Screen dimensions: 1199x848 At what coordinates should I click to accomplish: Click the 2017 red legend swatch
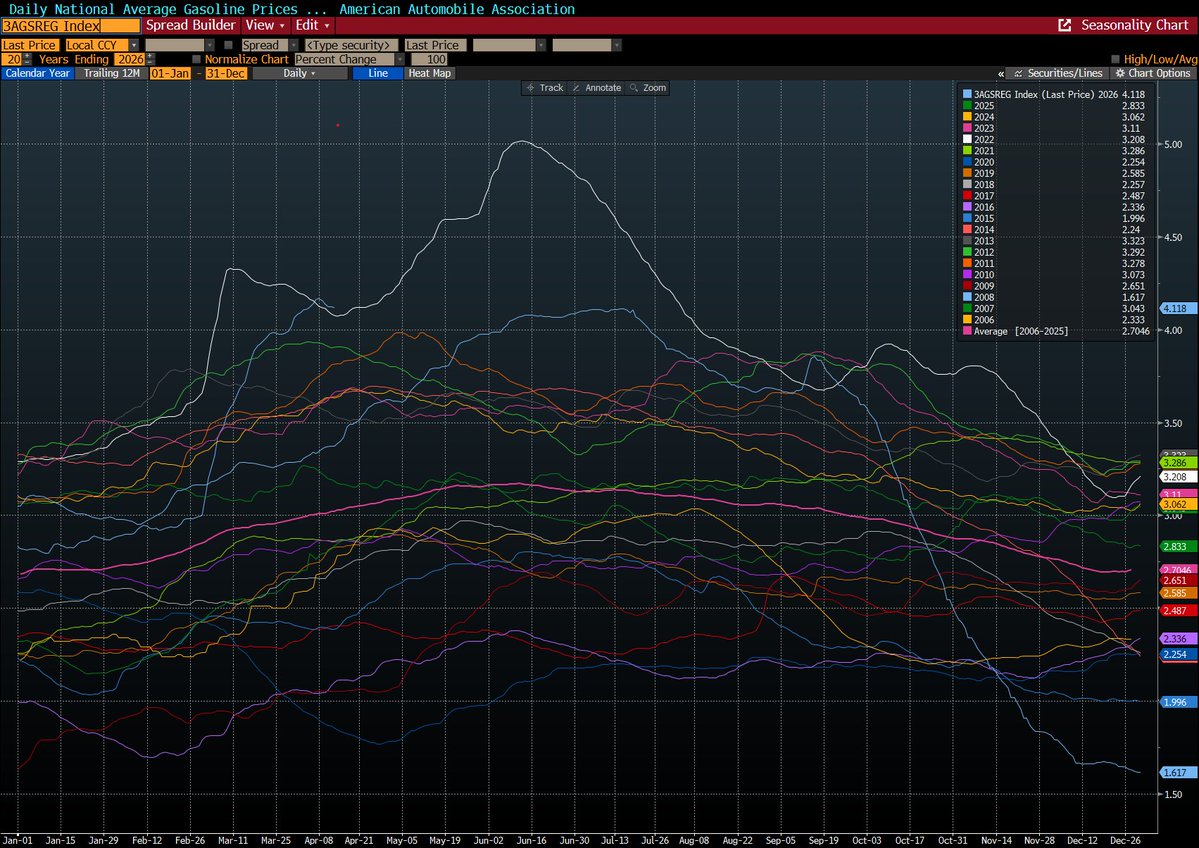(x=967, y=196)
